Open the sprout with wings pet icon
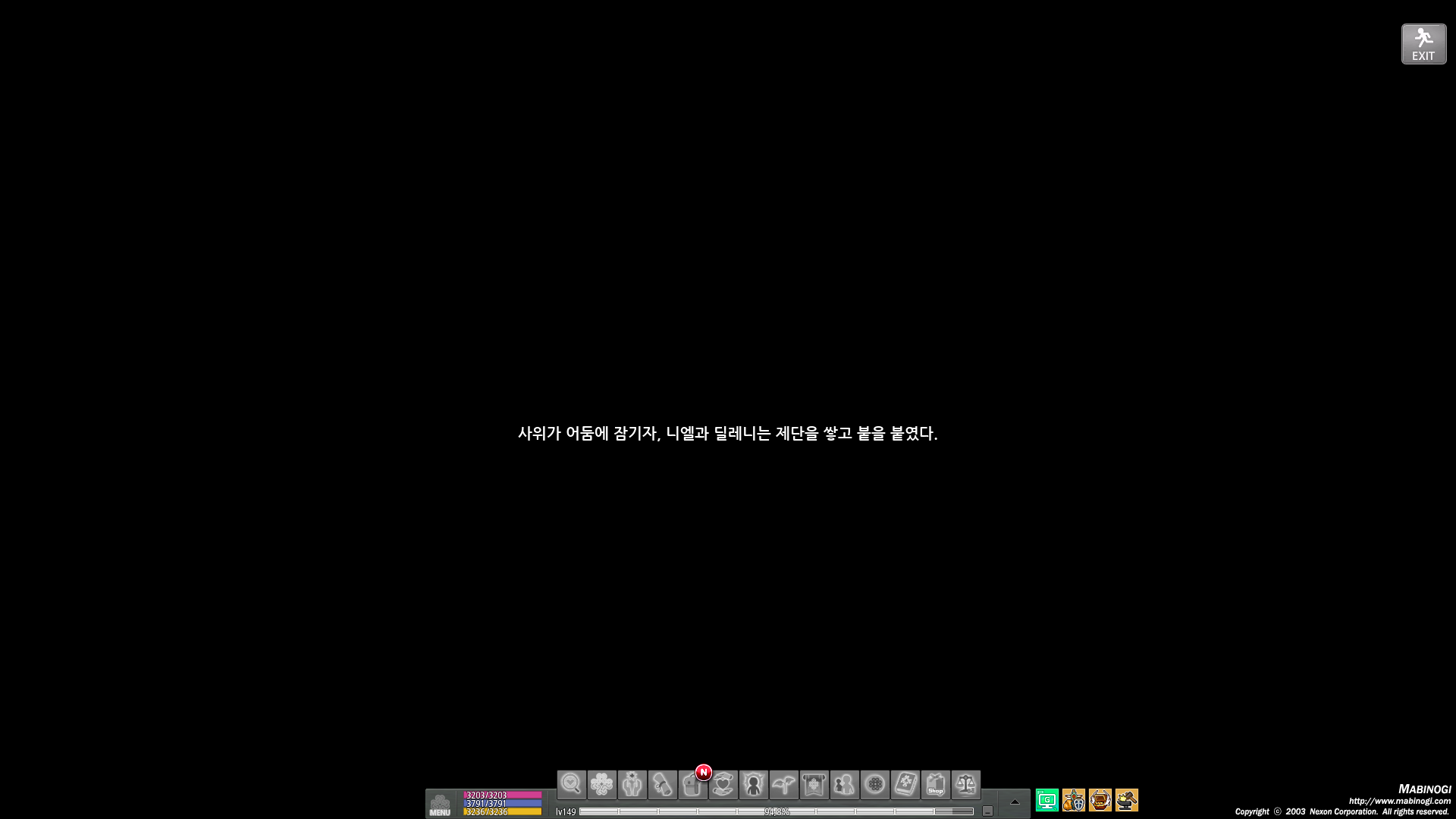Viewport: 1456px width, 819px height. [783, 784]
